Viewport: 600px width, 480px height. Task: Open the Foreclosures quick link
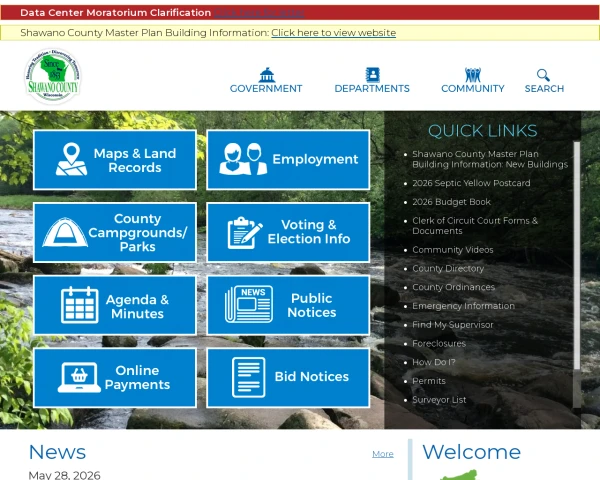coord(439,344)
